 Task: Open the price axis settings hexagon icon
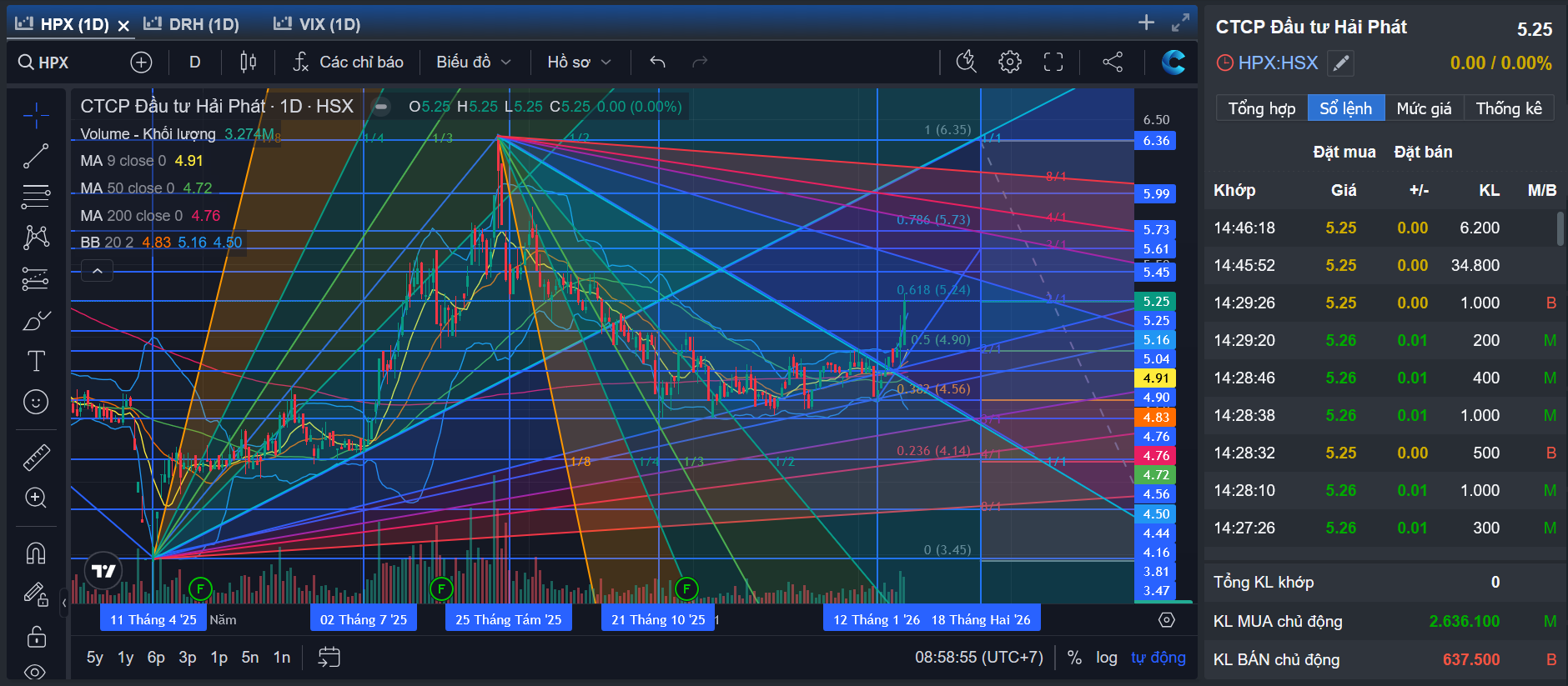[x=1167, y=620]
